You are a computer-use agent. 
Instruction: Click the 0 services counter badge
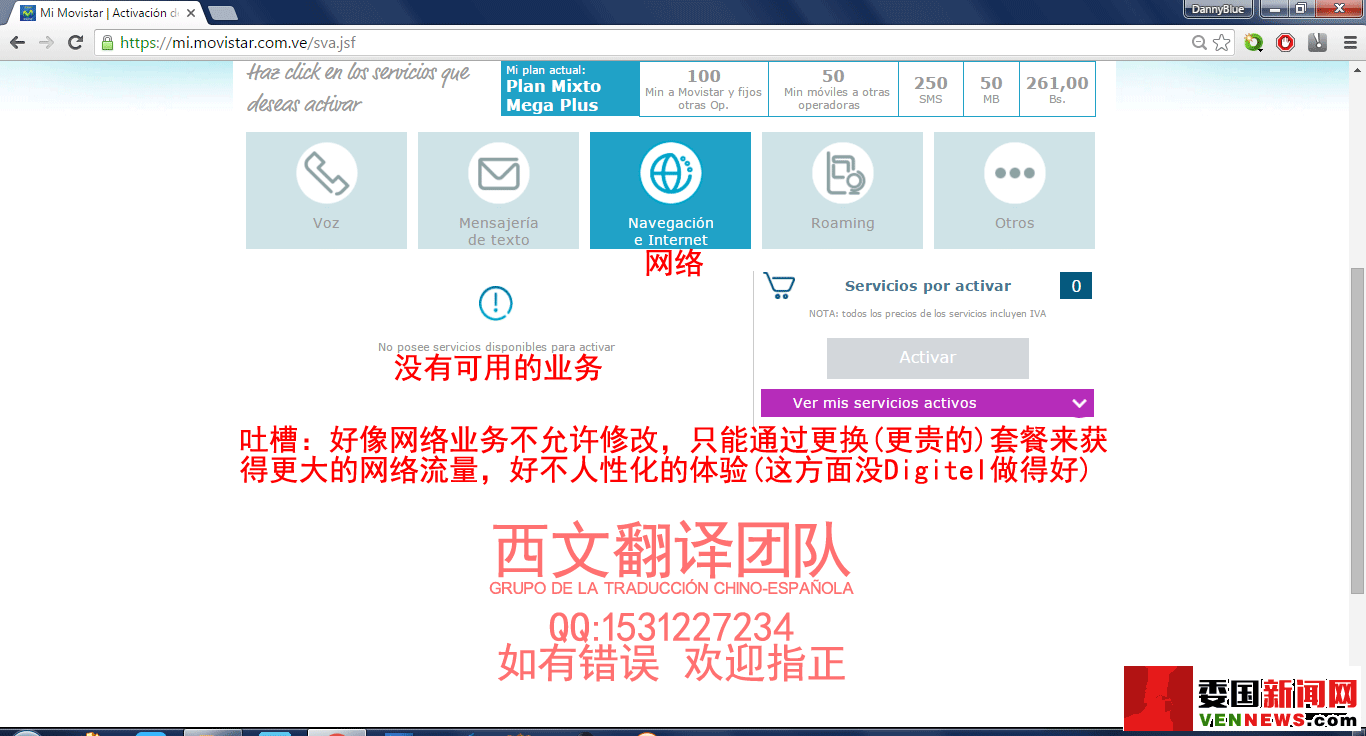pos(1076,286)
